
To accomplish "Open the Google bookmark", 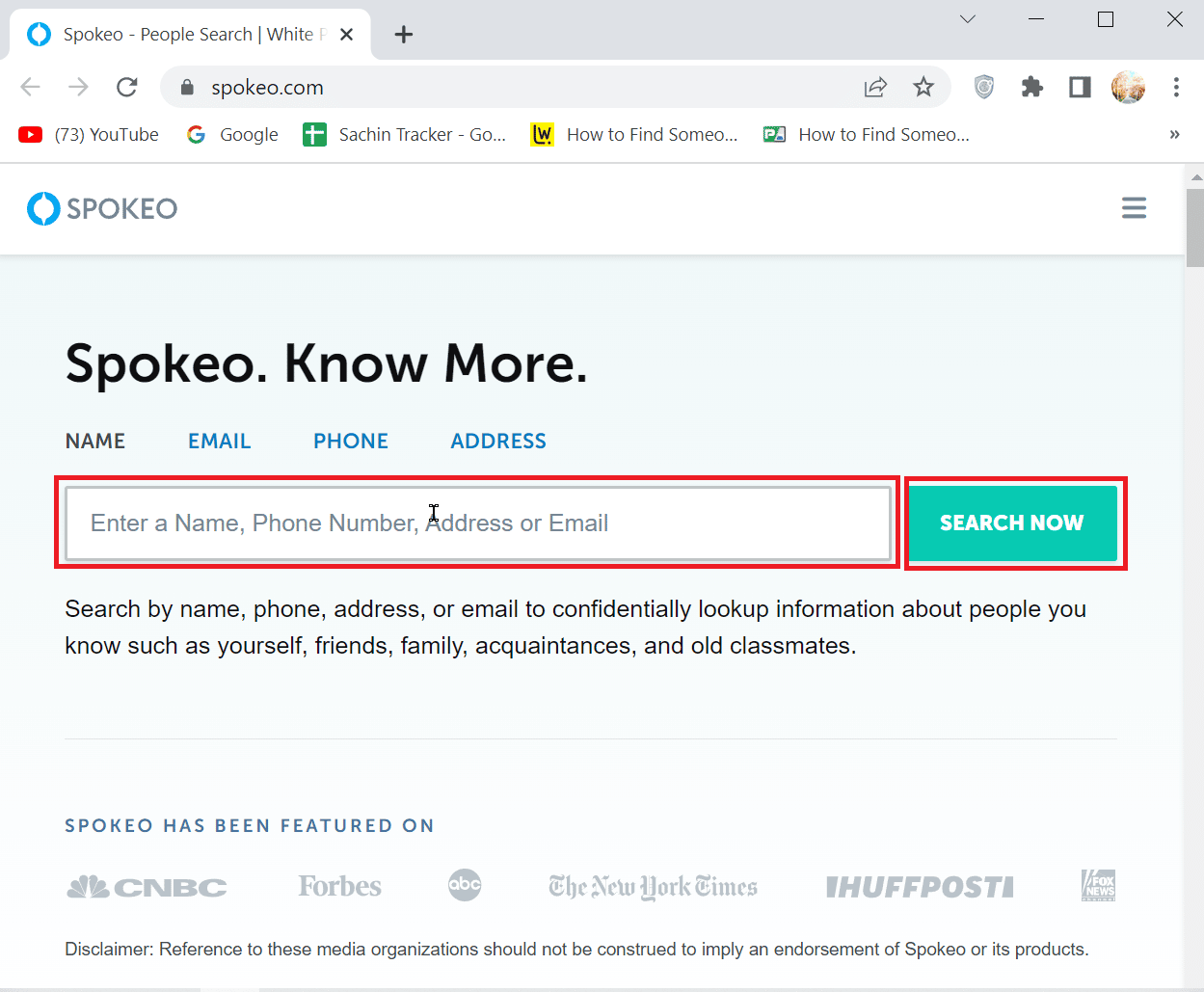I will [x=232, y=135].
